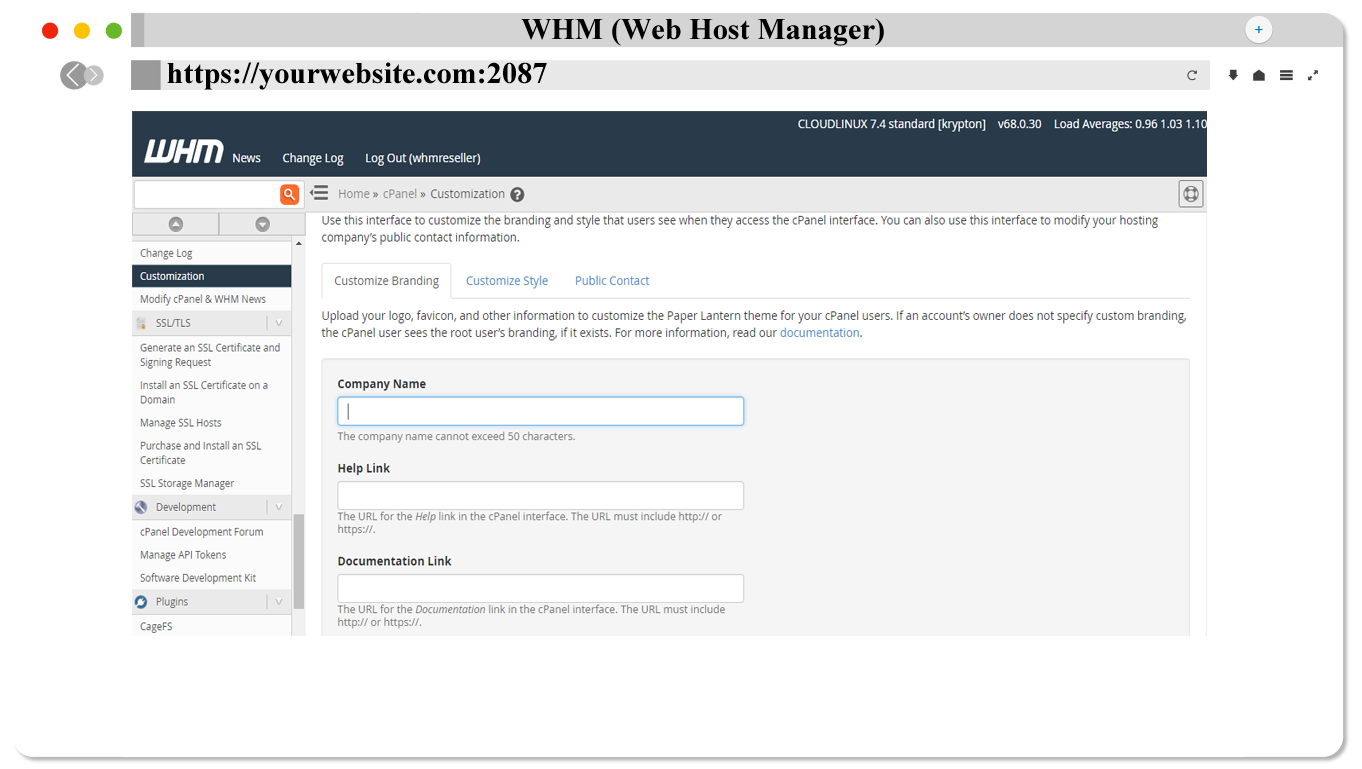Screen dimensions: 1362x769
Task: Collapse the Development section chevron
Action: click(x=279, y=507)
